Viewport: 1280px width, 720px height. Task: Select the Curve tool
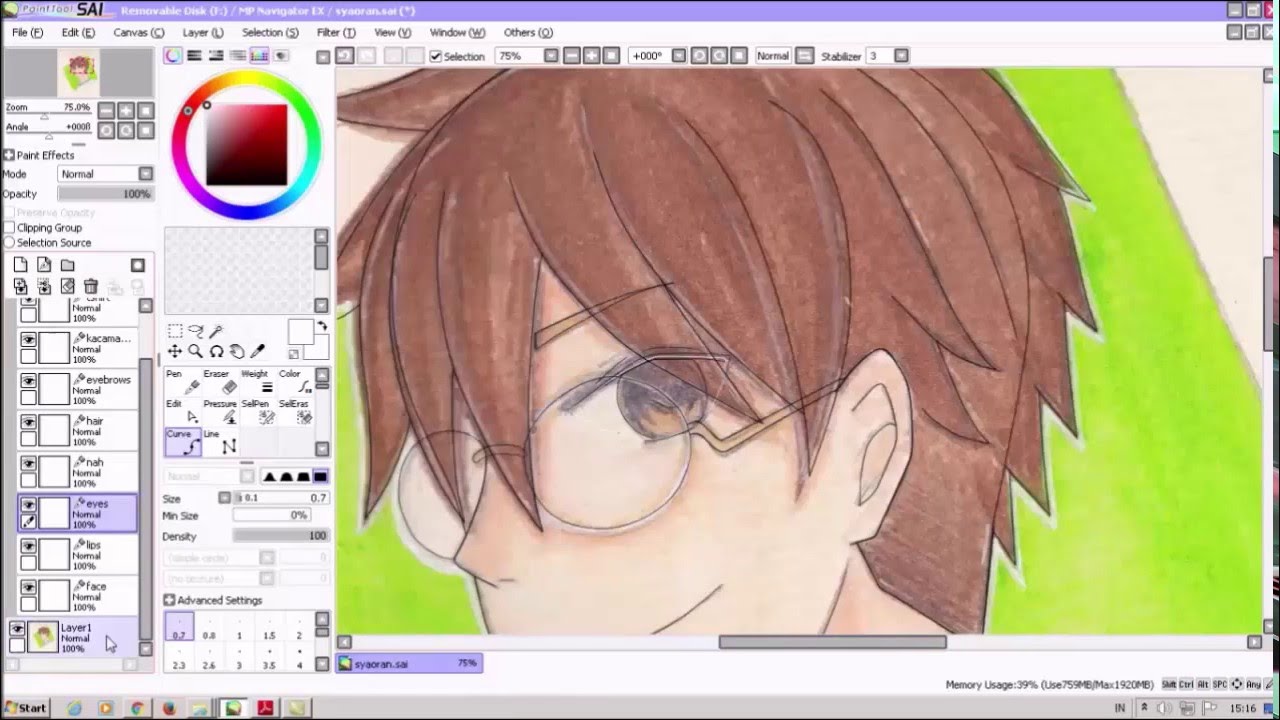click(x=182, y=442)
